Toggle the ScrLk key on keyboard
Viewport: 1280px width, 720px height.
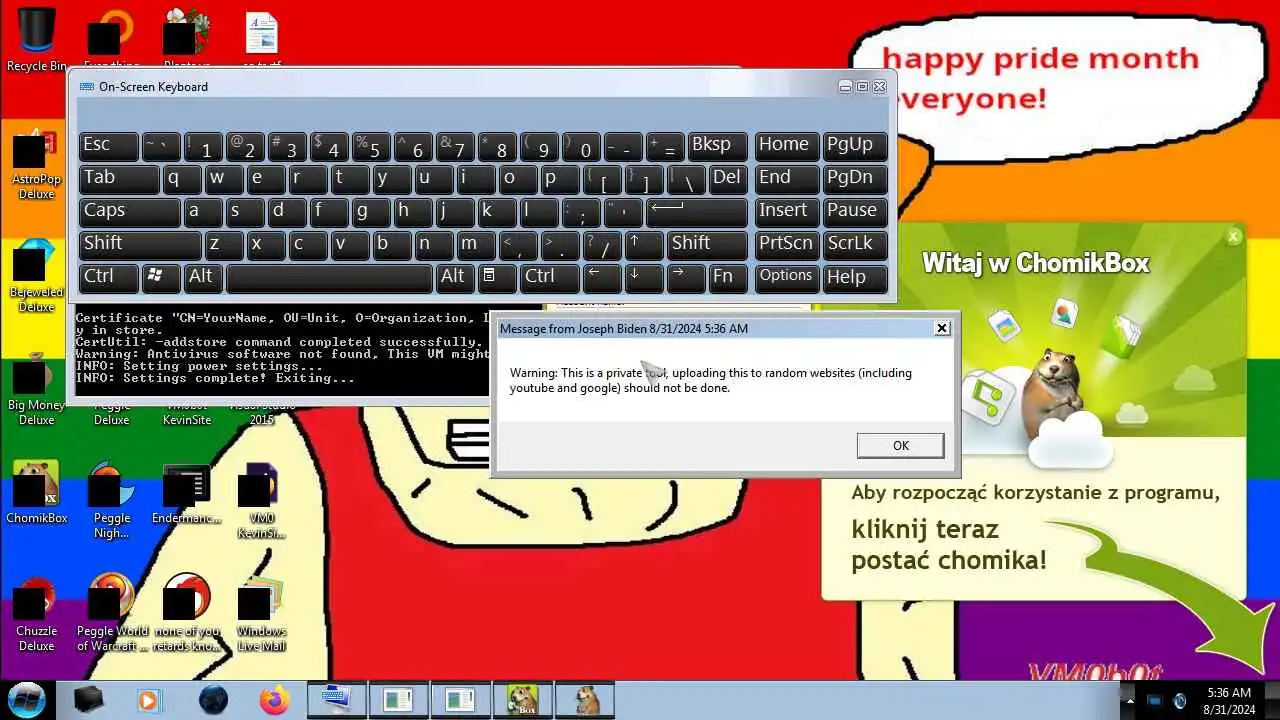855,244
